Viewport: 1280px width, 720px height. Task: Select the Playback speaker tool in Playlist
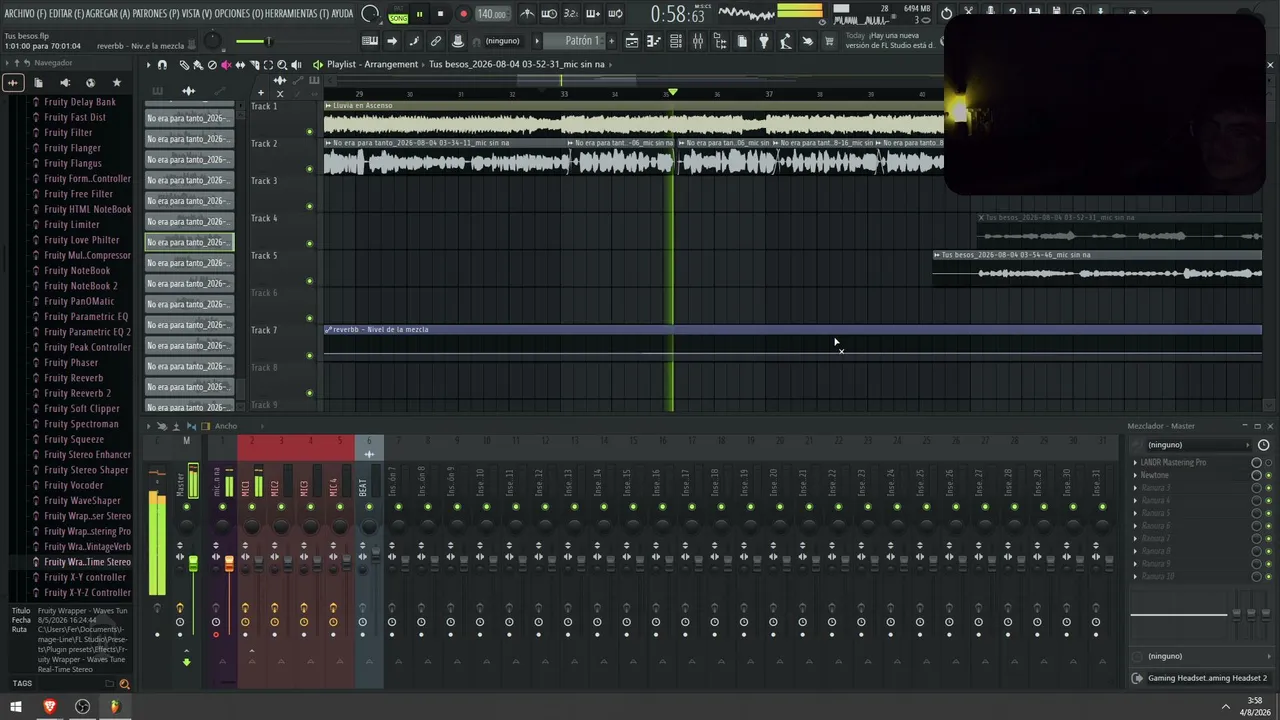pos(296,64)
